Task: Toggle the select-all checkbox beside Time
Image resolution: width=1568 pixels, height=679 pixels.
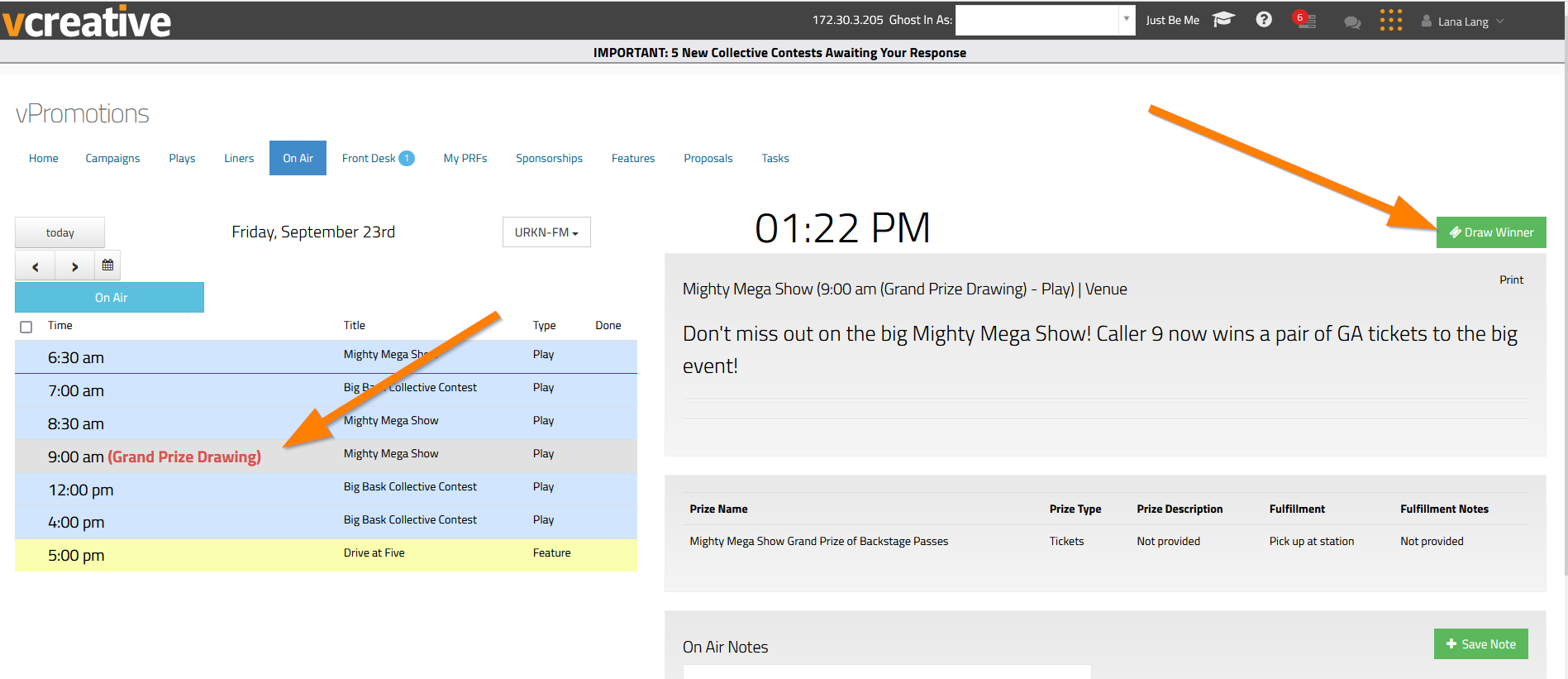Action: tap(26, 327)
